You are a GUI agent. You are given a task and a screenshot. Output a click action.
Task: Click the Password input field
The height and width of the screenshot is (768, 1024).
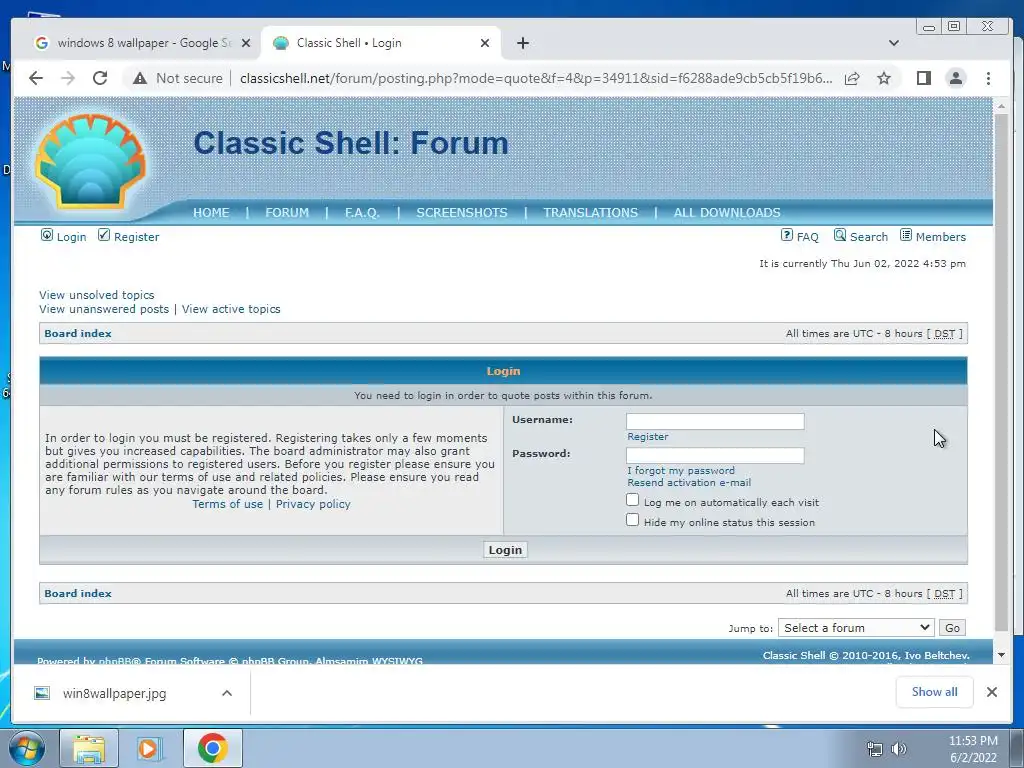tap(715, 455)
